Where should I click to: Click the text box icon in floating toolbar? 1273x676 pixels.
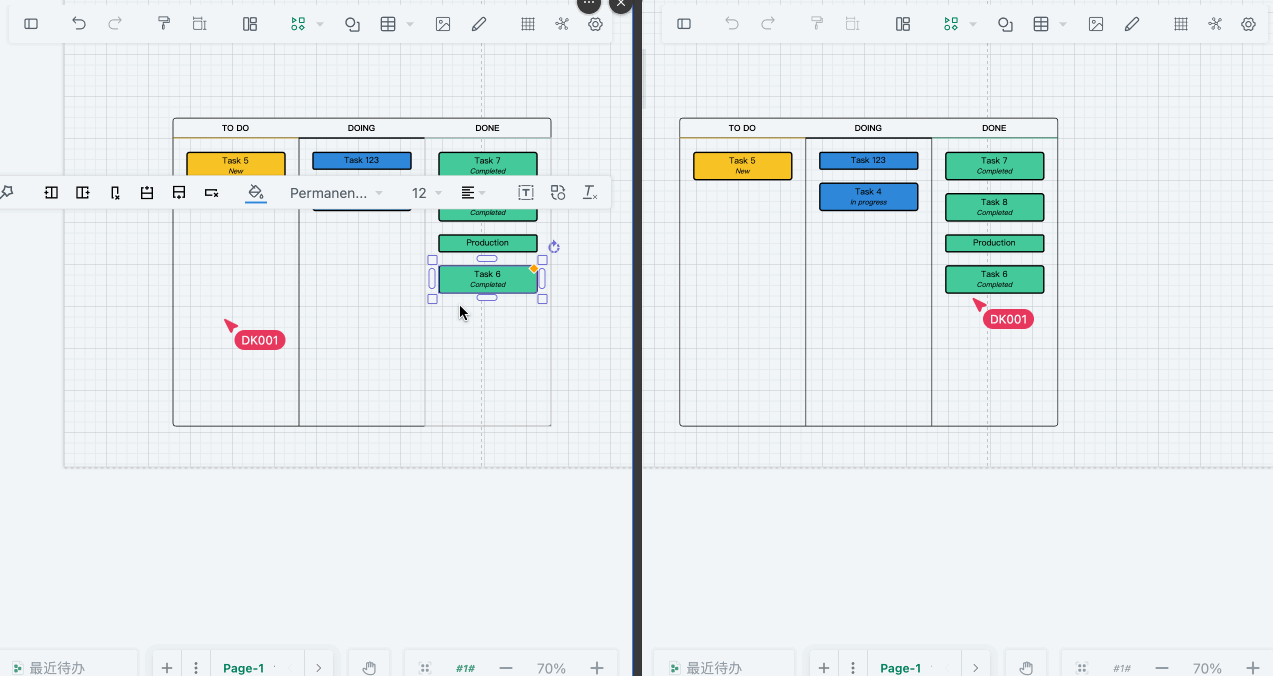click(526, 193)
